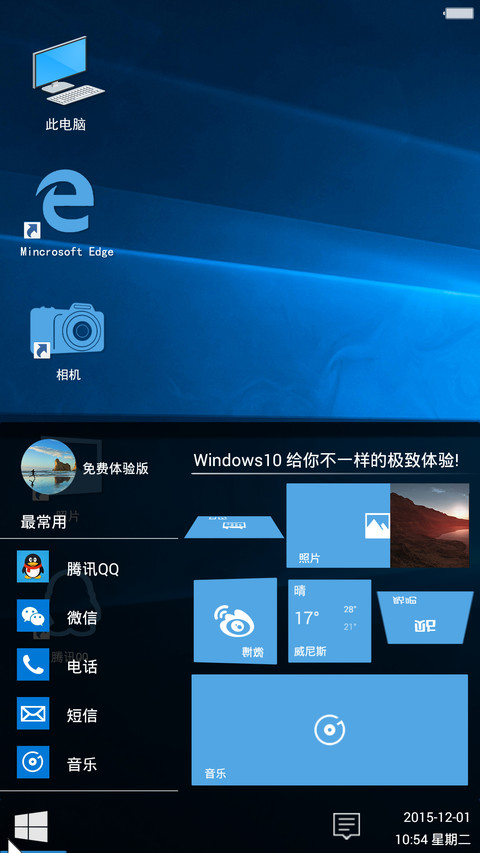Open the large 音乐 music tile
Image resolution: width=480 pixels, height=853 pixels.
(x=329, y=730)
